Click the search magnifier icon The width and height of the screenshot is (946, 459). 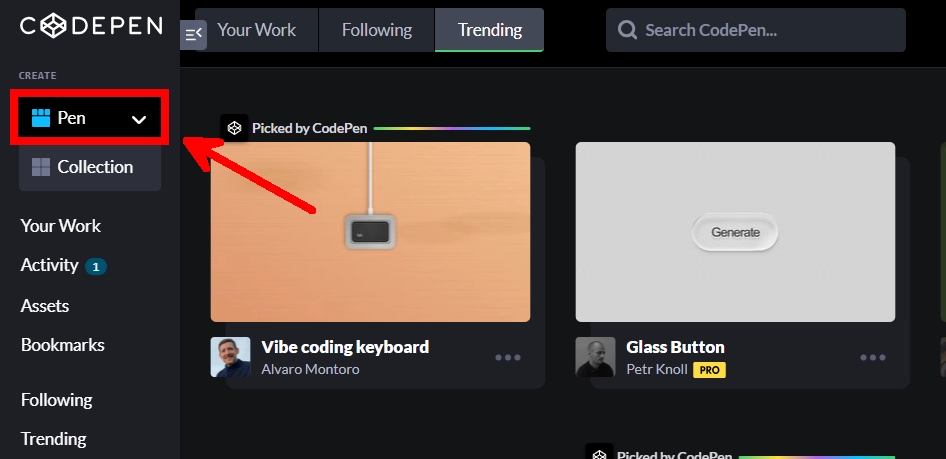(628, 30)
